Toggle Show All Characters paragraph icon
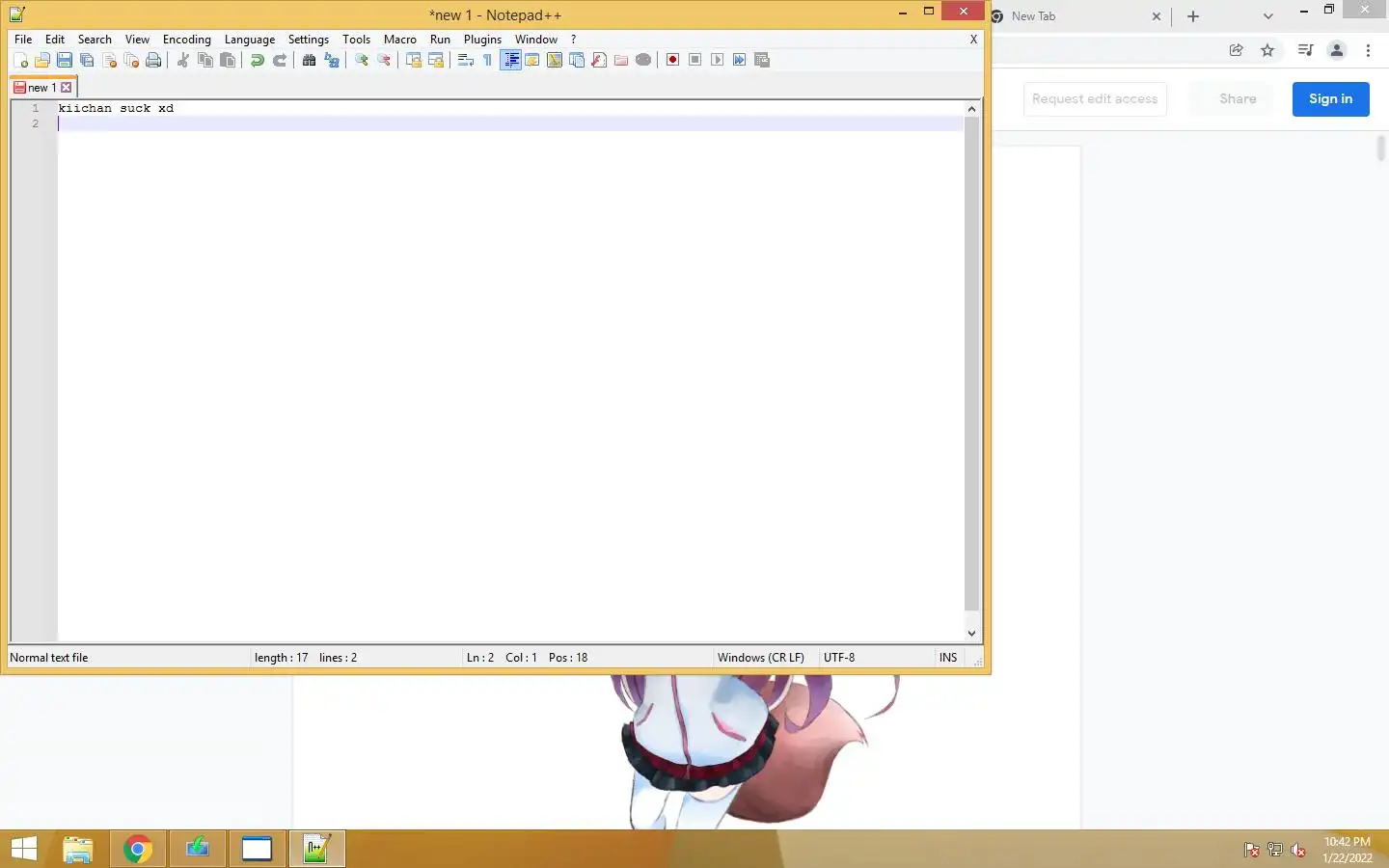 (488, 60)
